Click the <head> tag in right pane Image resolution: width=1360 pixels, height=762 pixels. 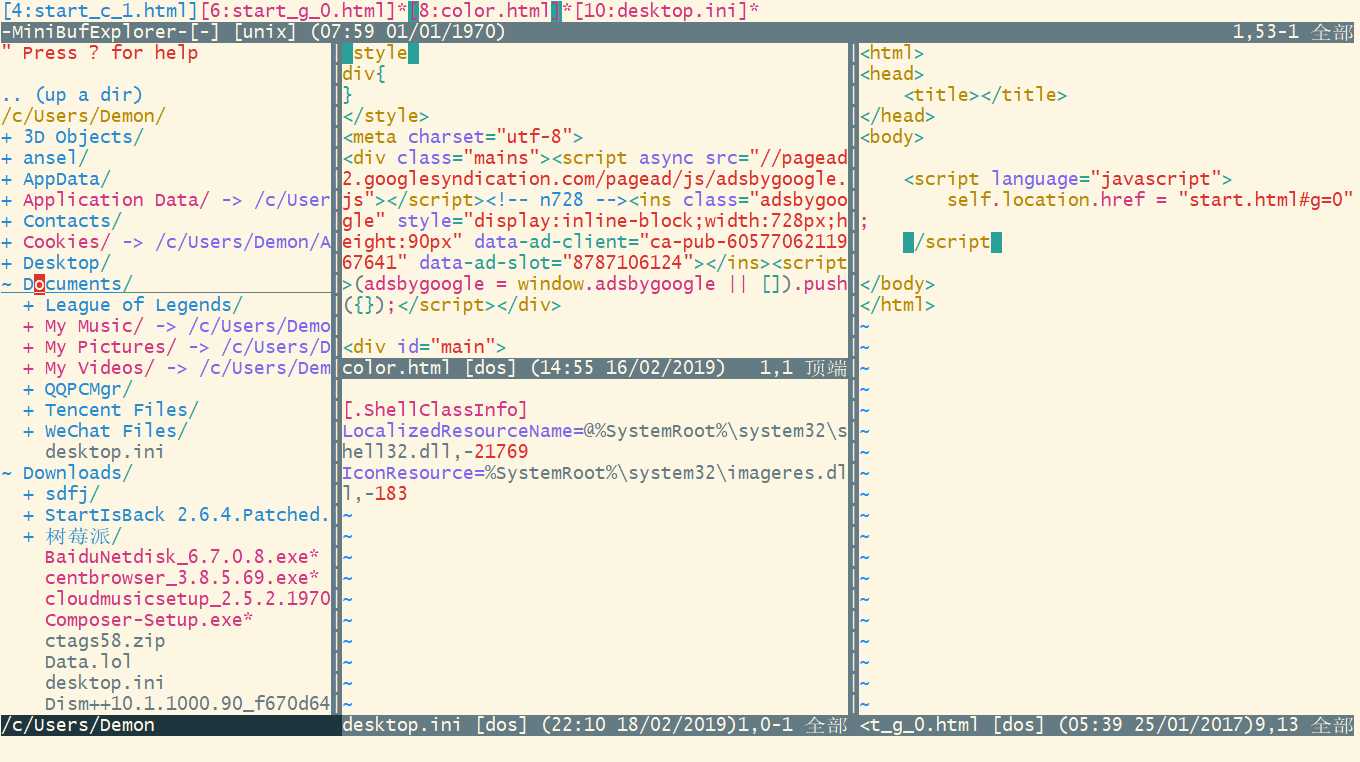click(x=892, y=74)
